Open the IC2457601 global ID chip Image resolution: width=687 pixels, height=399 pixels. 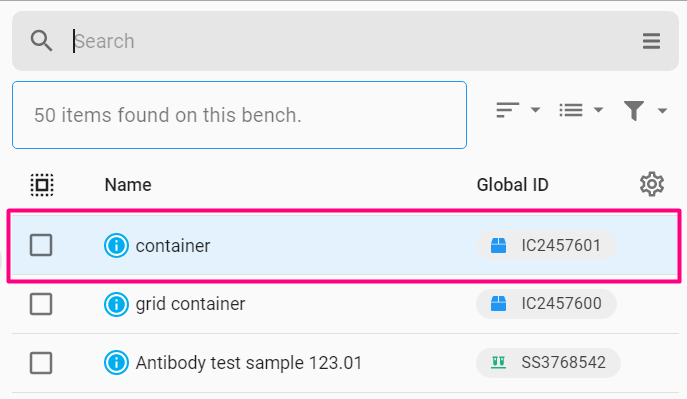[x=546, y=245]
